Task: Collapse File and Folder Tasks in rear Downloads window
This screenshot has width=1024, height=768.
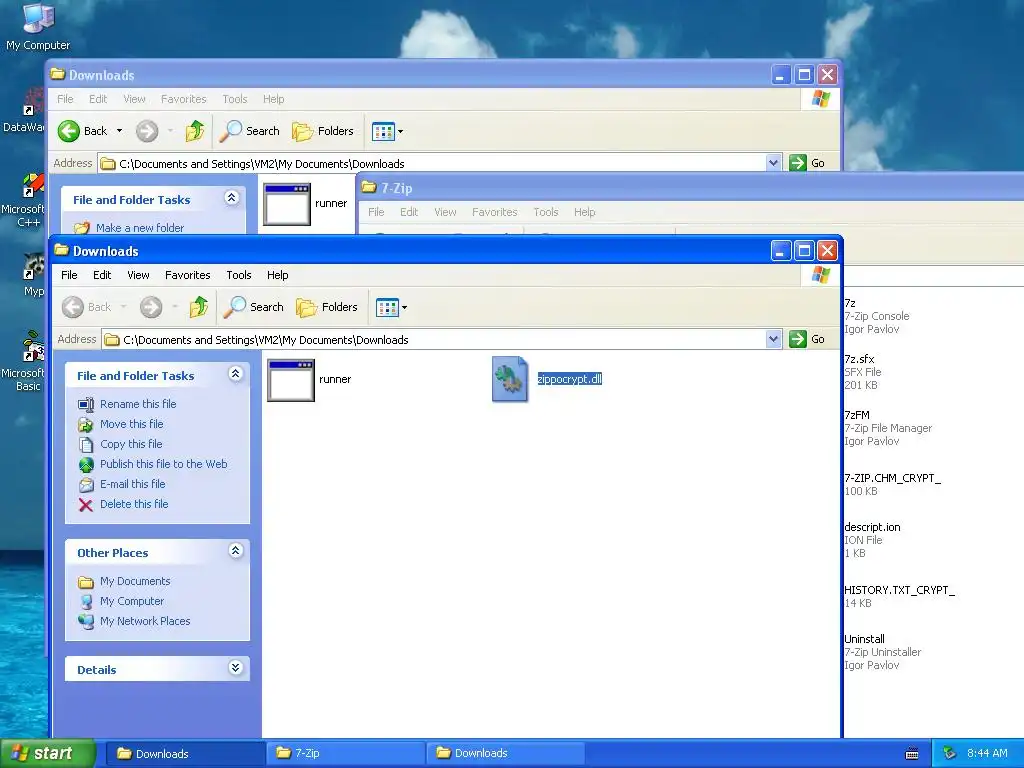Action: (x=232, y=198)
